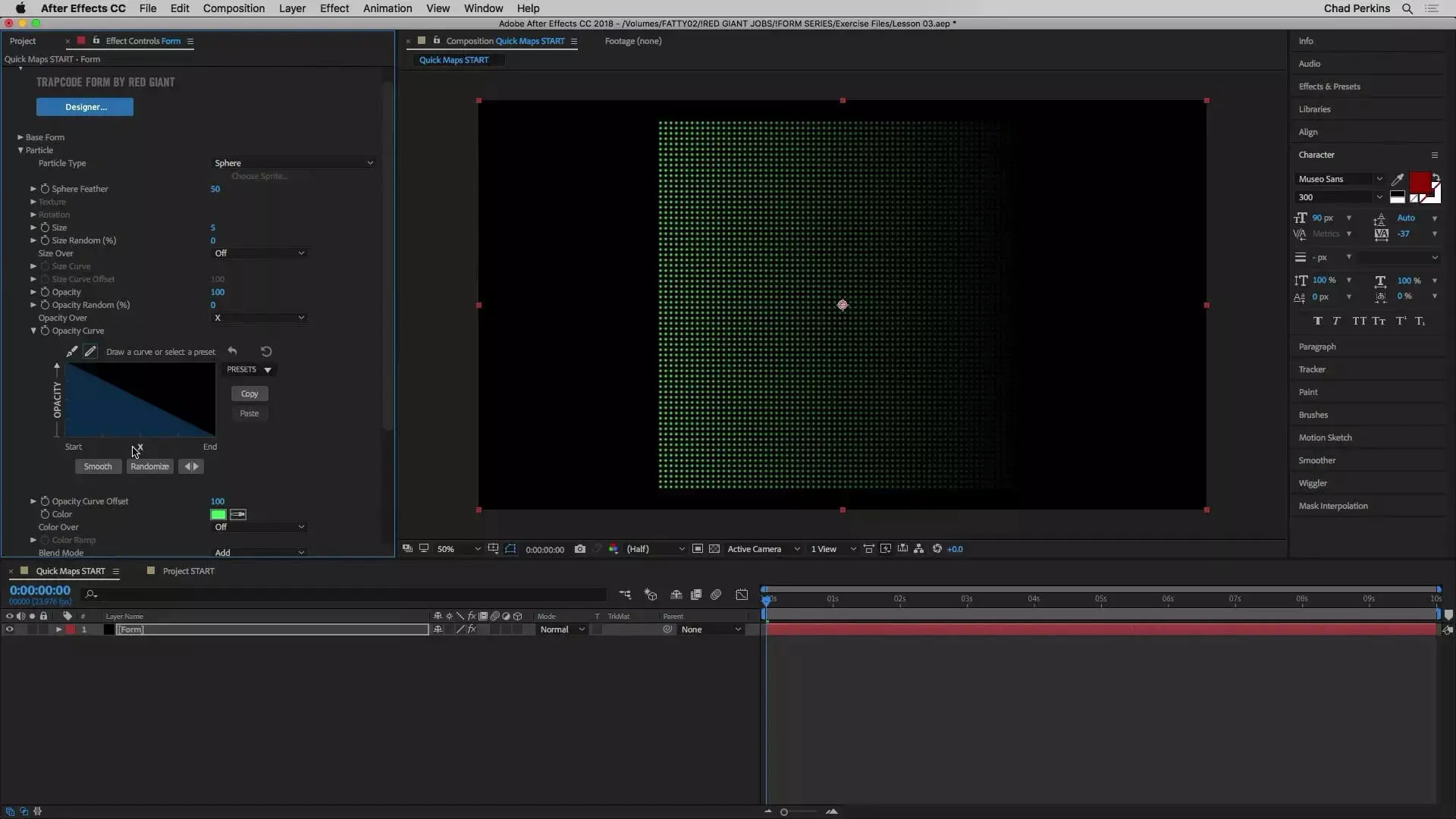Screen dimensions: 1456x819
Task: Apply All Caps to text
Action: [1359, 321]
